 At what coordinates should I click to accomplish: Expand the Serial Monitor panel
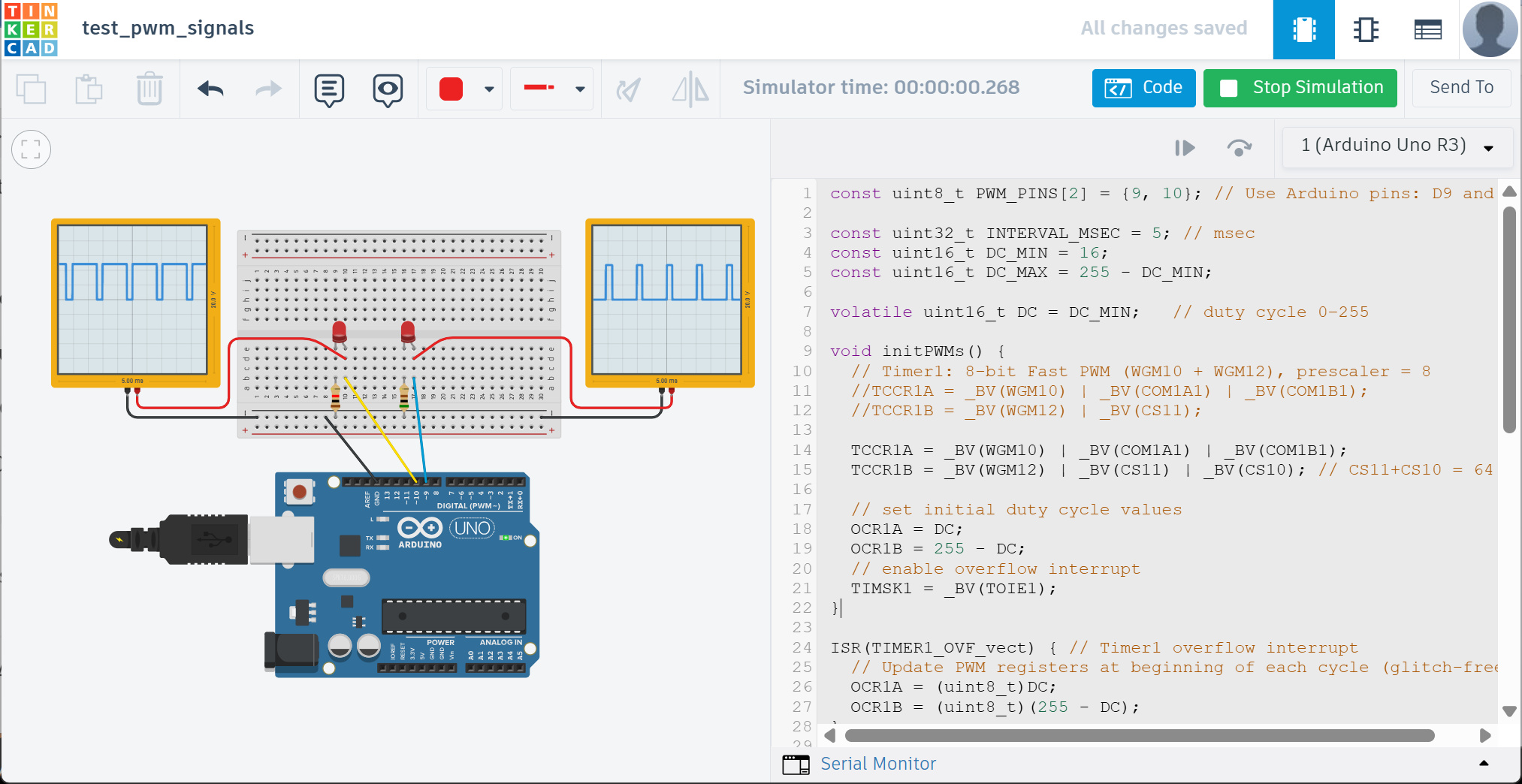tap(1483, 764)
